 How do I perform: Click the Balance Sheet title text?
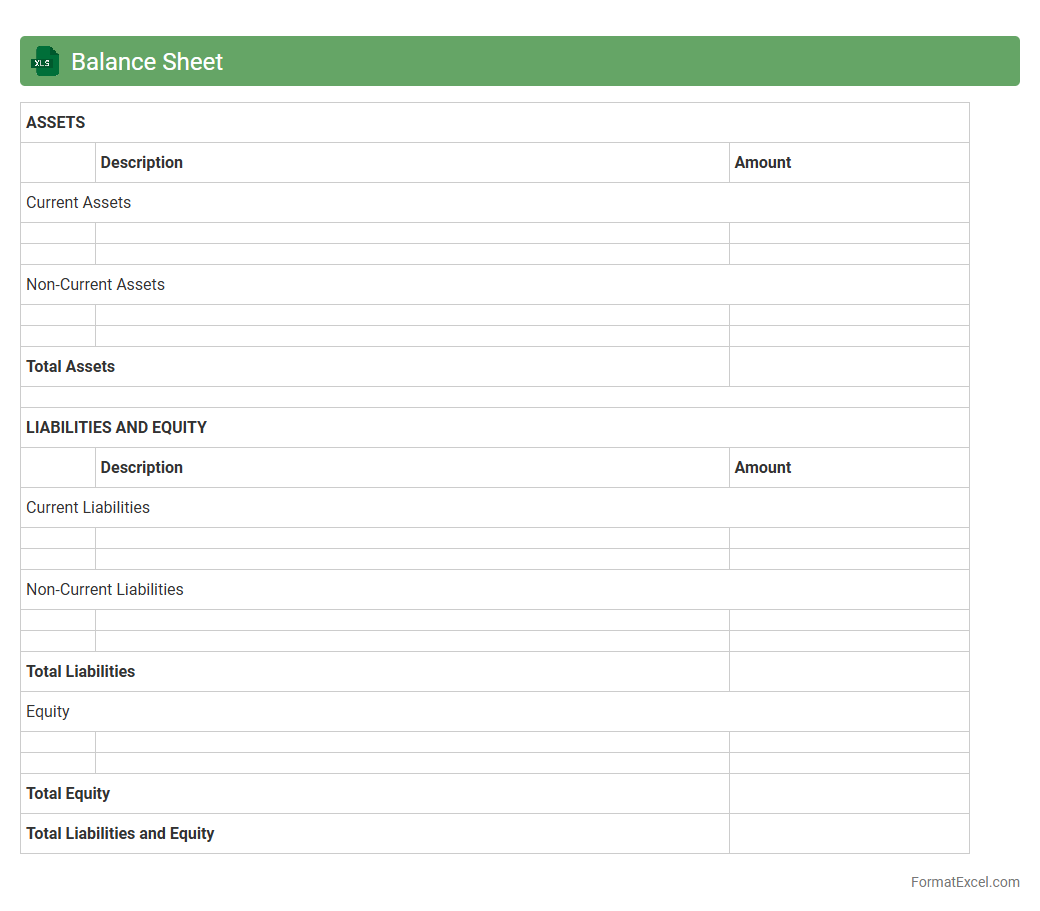click(x=147, y=62)
